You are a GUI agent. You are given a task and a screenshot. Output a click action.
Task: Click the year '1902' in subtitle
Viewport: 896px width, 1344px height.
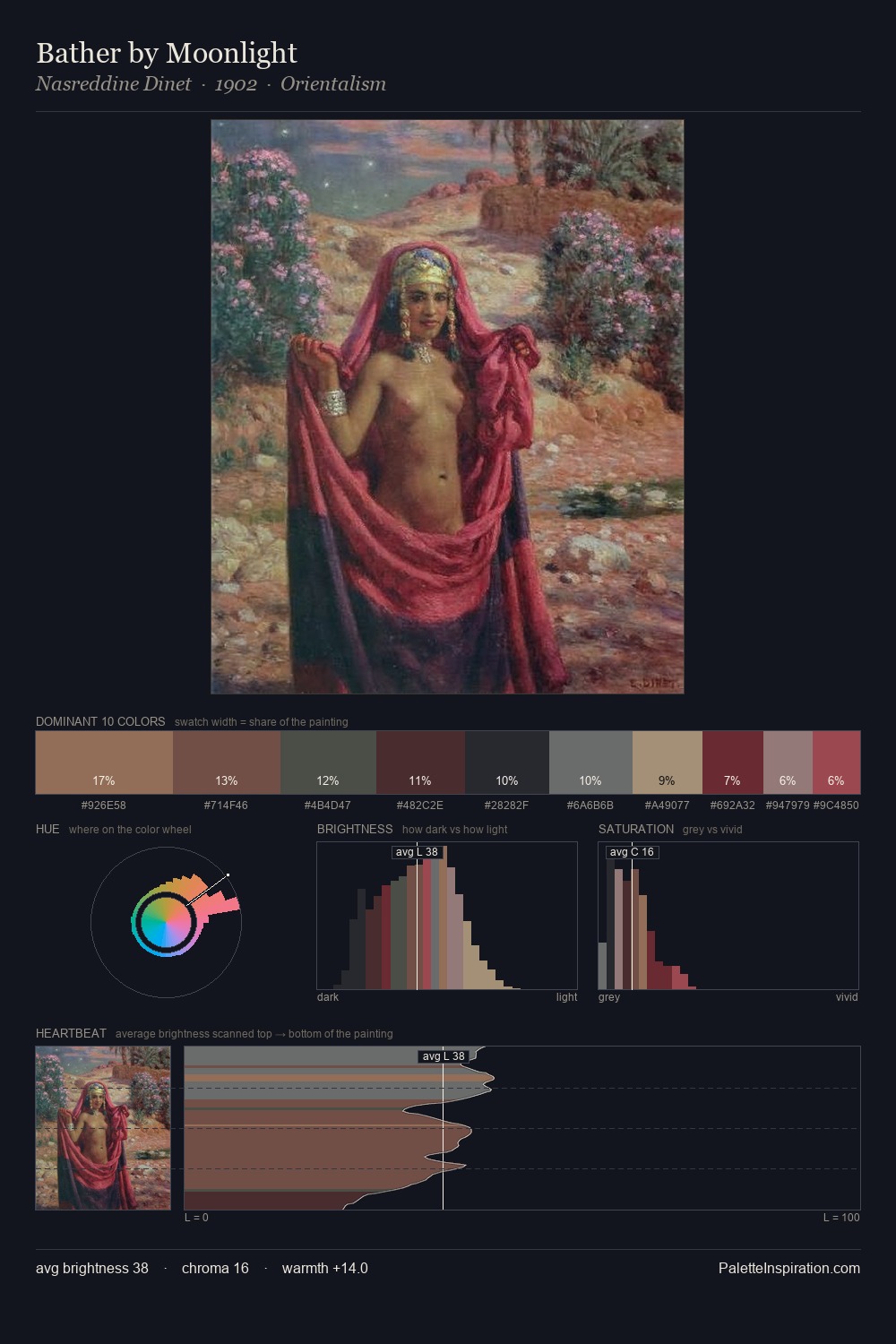pyautogui.click(x=236, y=84)
